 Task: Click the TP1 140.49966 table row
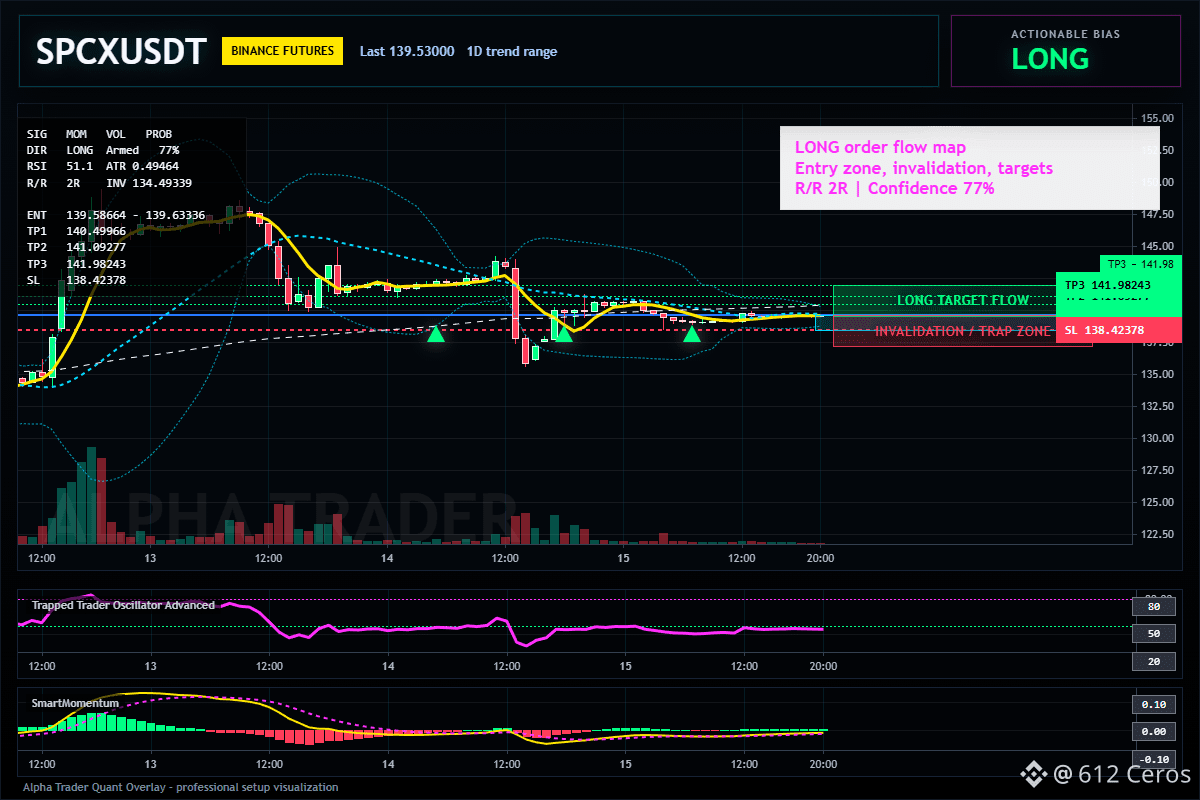click(x=76, y=231)
